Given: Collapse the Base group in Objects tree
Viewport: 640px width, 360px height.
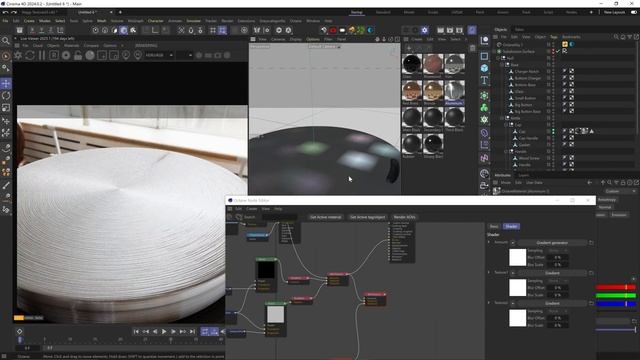Looking at the screenshot, I should (x=502, y=65).
